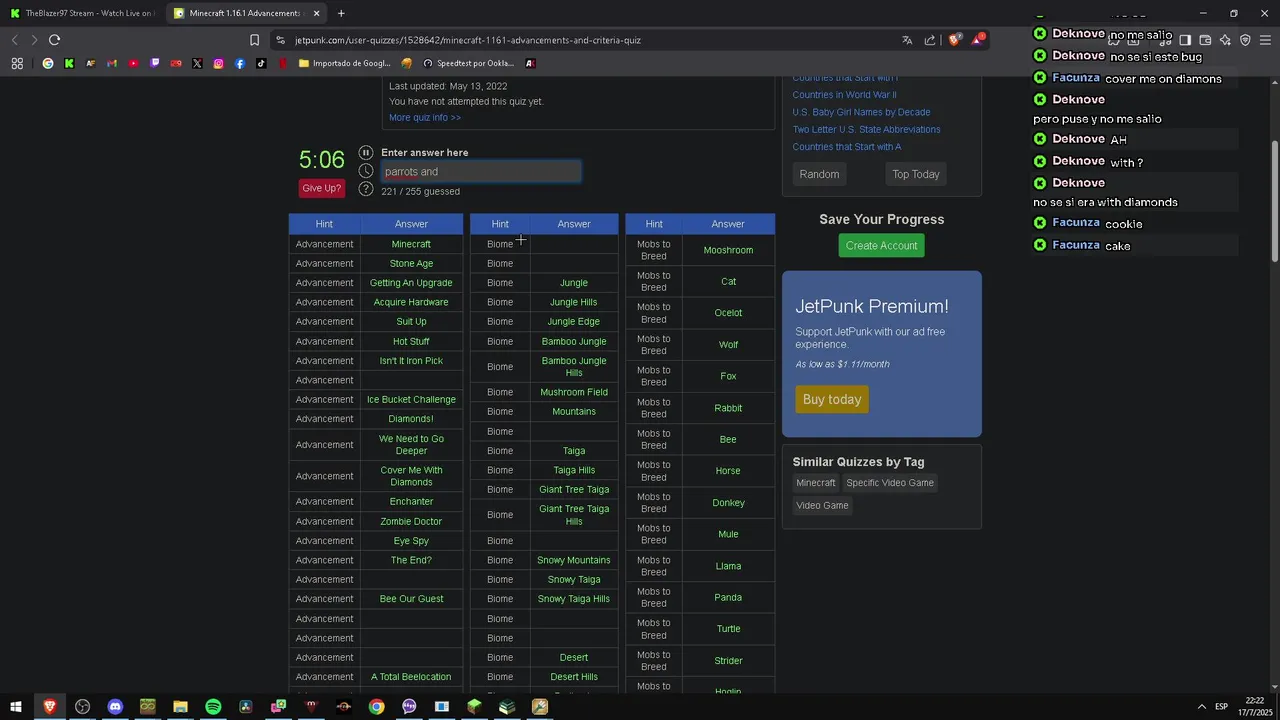Open Google bookmark icon
The height and width of the screenshot is (720, 1280).
click(48, 63)
